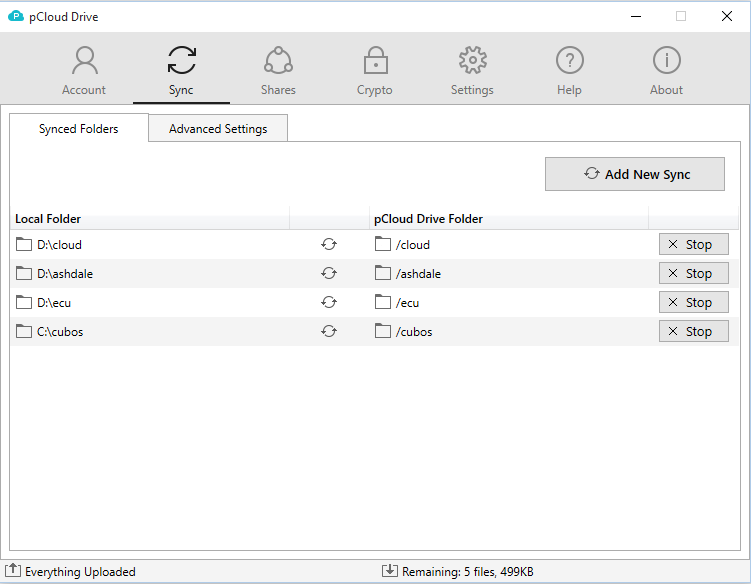751x584 pixels.
Task: Click the folder icon beside C:\cubos
Action: pyautogui.click(x=23, y=331)
